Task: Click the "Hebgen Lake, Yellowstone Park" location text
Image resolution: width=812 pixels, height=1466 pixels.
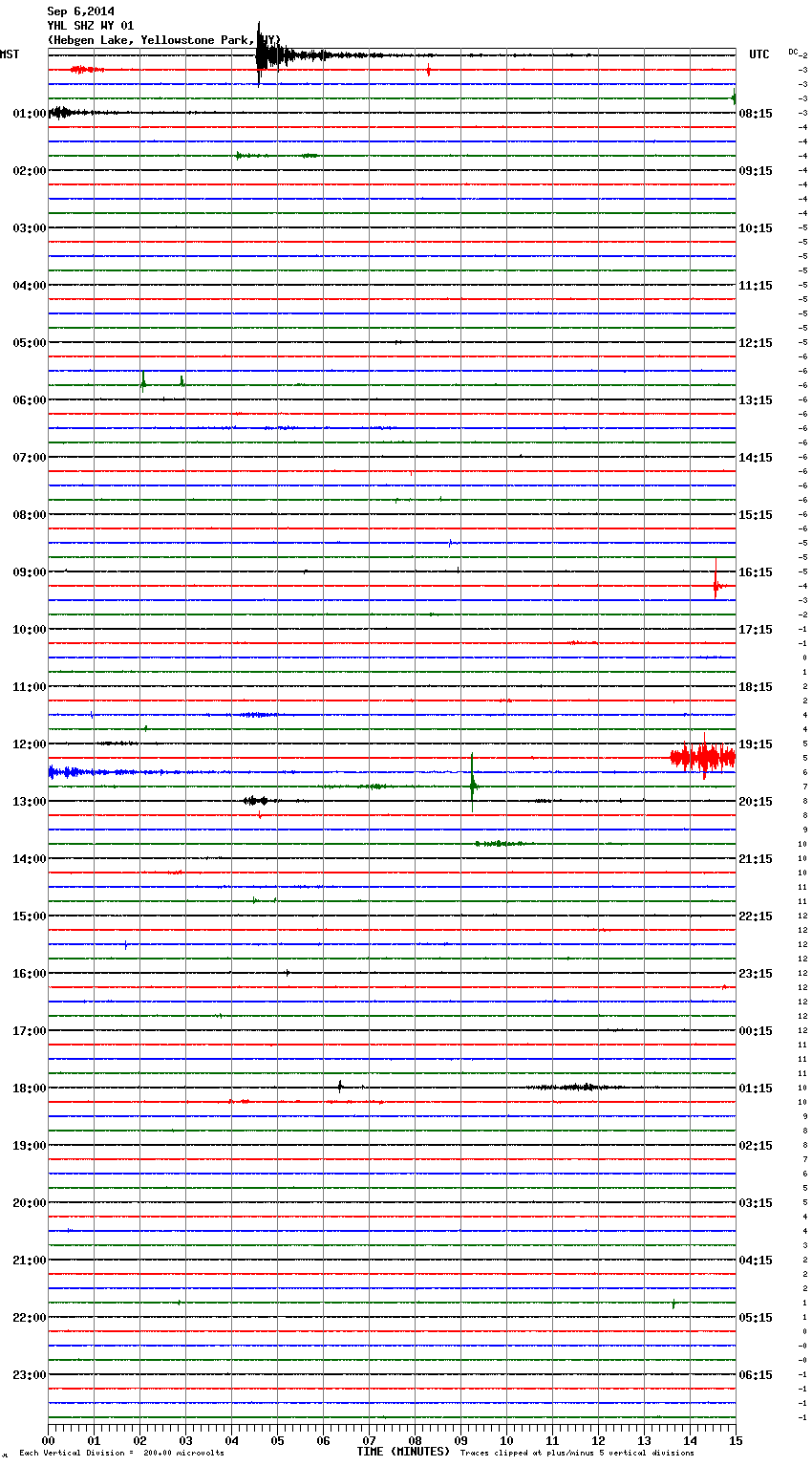Action: [162, 40]
